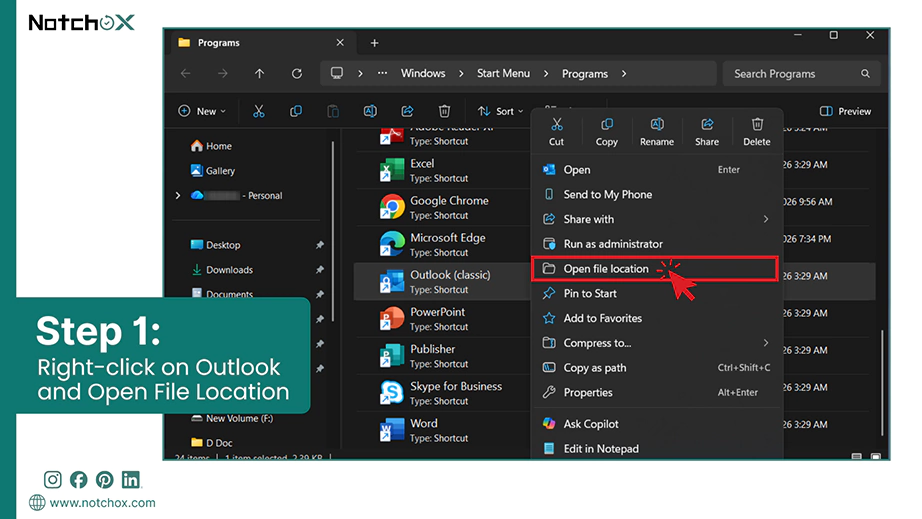922x519 pixels.
Task: Close the Programs tab
Action: pos(340,42)
